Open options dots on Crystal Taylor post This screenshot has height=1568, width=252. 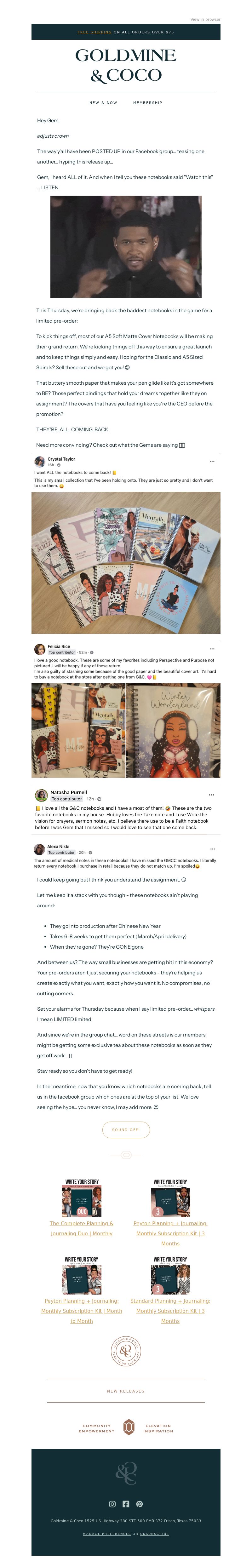[x=212, y=462]
